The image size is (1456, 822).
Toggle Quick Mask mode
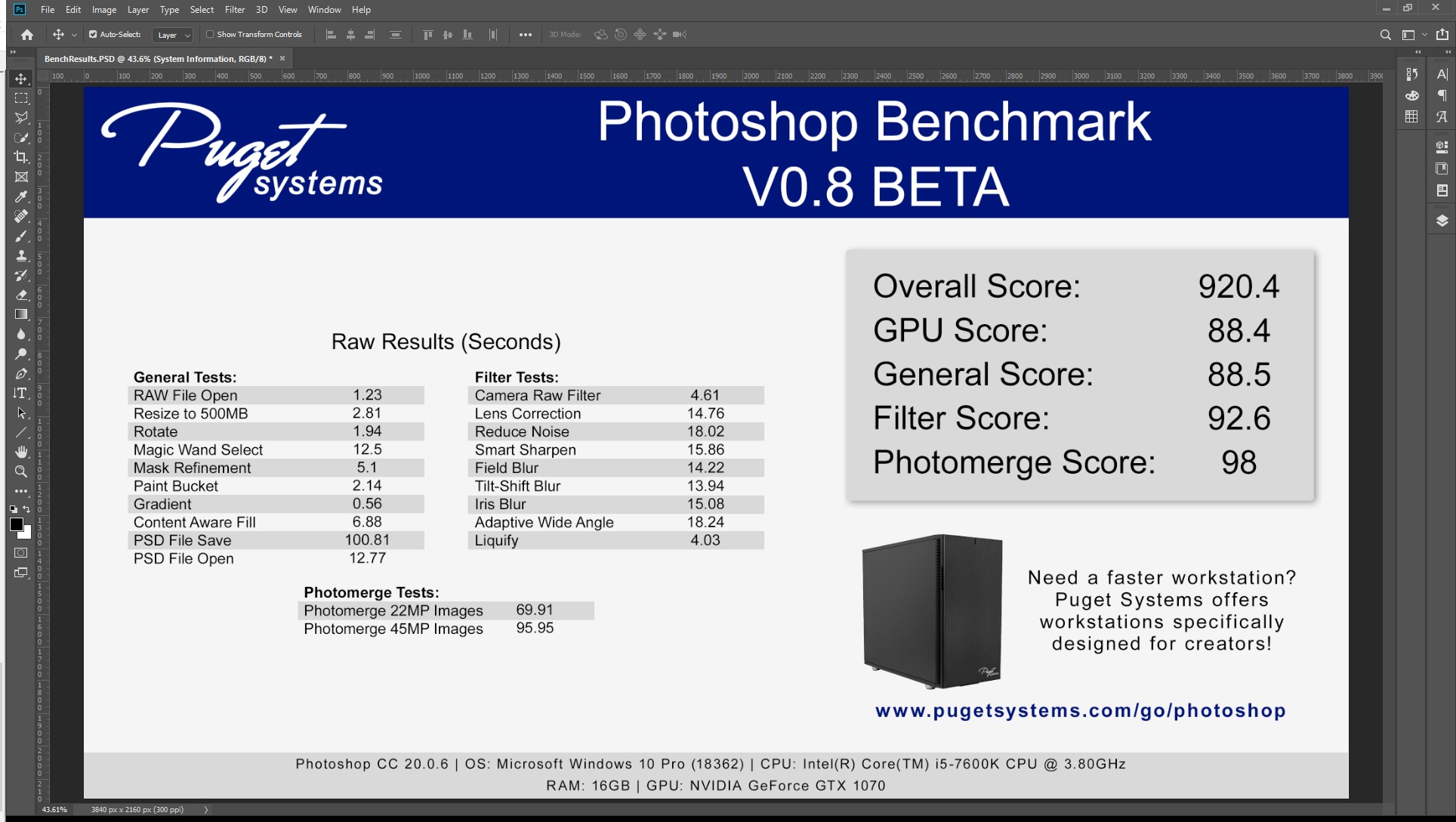20,553
